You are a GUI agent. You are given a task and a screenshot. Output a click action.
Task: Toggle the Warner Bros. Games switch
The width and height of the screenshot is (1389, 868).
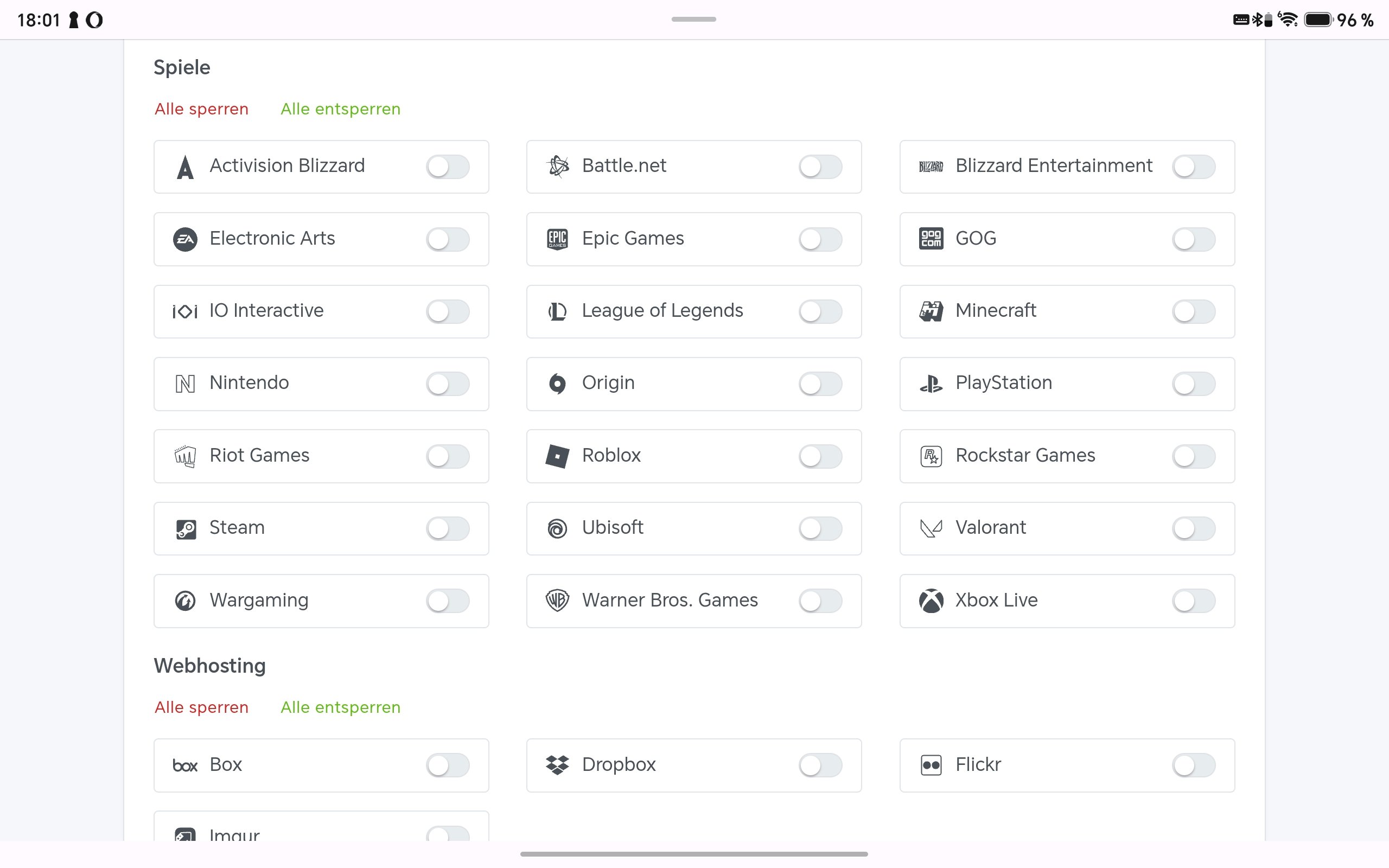click(820, 601)
